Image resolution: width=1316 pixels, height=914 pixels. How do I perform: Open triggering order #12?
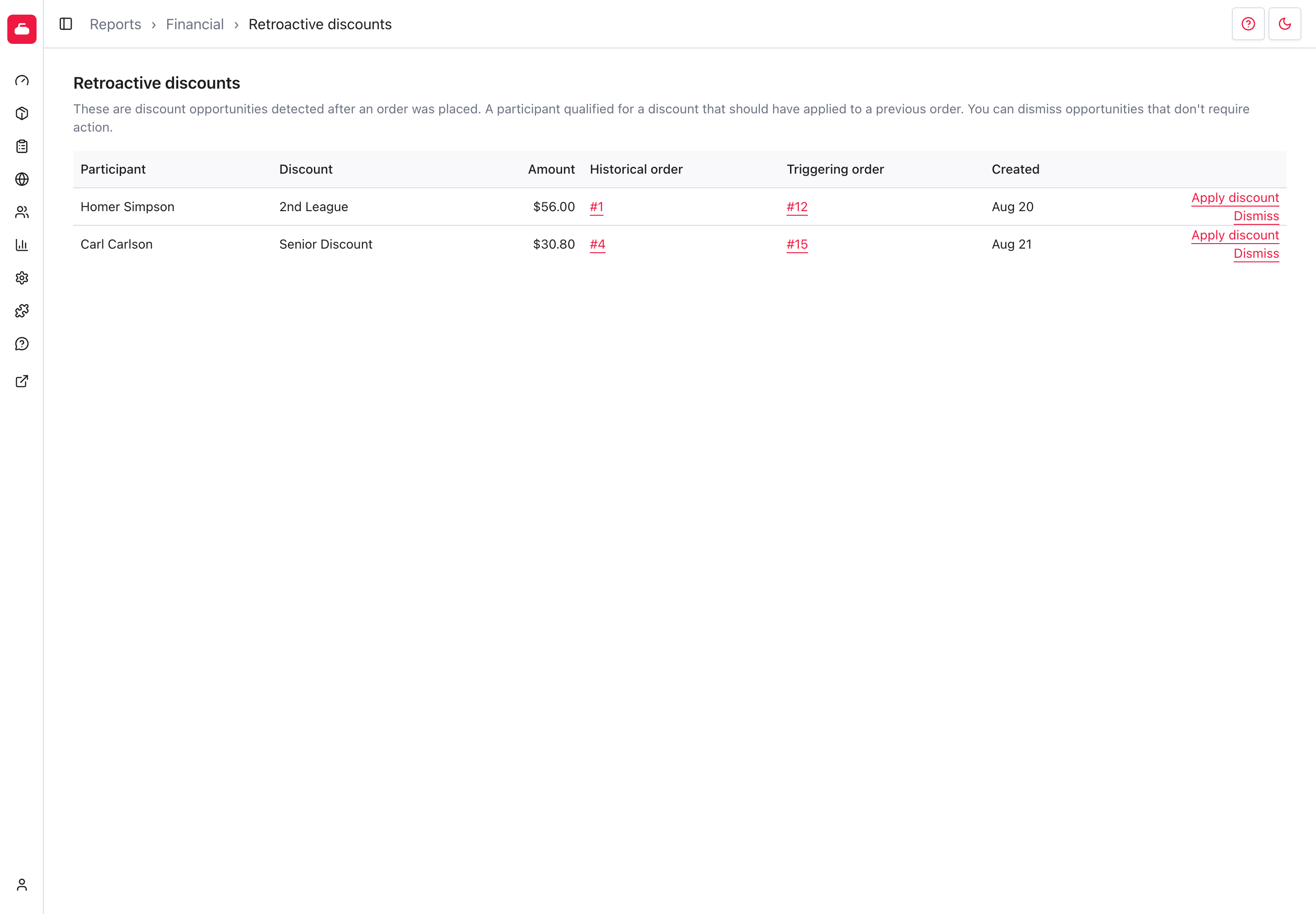click(797, 207)
